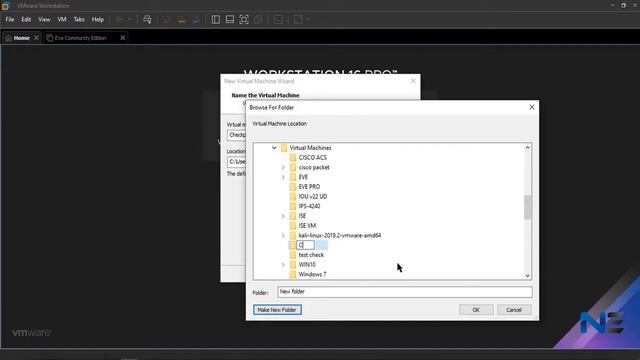Close the Eve Community Edition tab
The height and width of the screenshot is (360, 640).
(x=122, y=38)
